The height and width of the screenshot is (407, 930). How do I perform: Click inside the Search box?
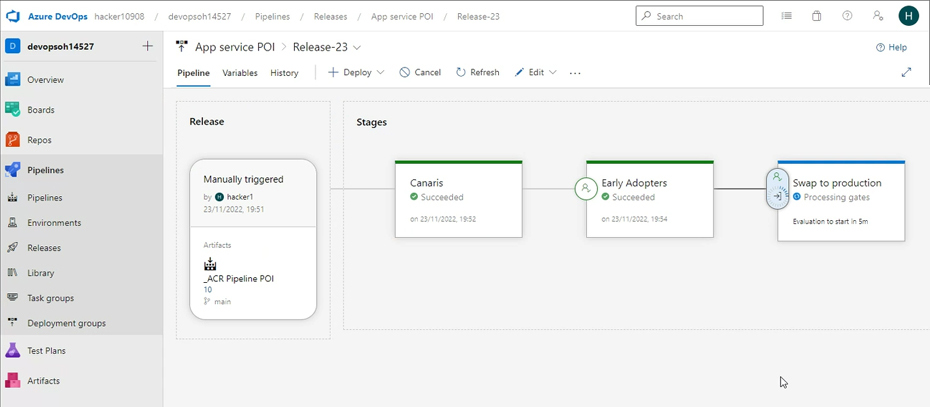click(699, 16)
